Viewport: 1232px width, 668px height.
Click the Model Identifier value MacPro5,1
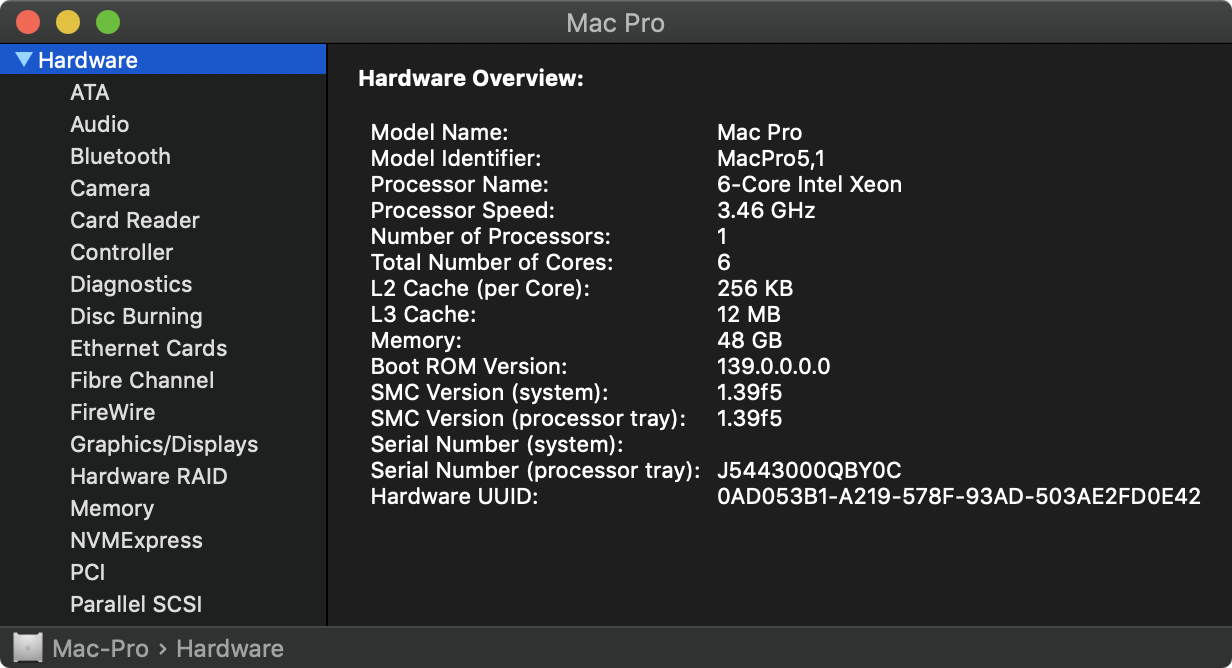click(x=771, y=158)
